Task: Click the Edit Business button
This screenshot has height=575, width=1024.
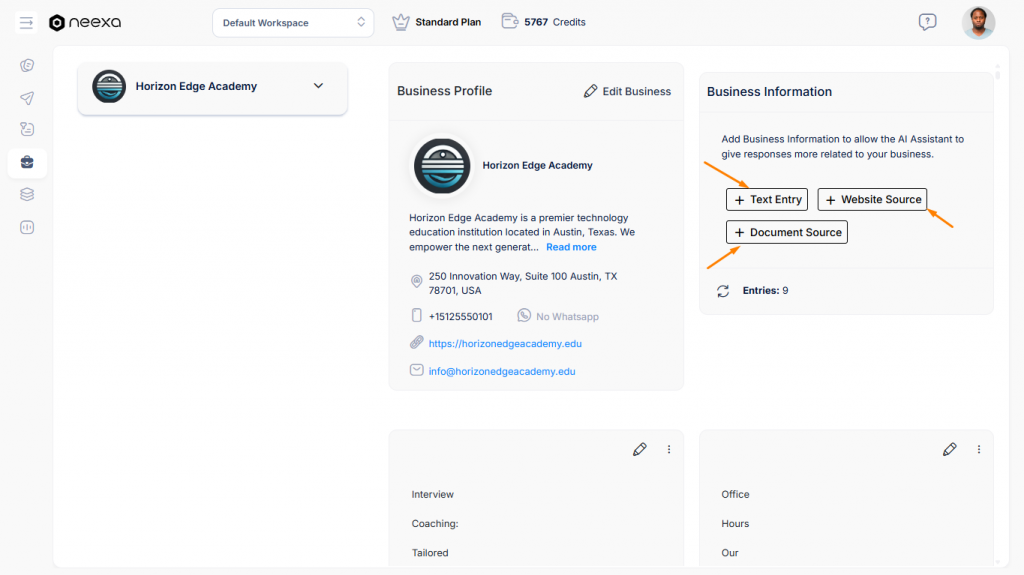Action: 627,91
